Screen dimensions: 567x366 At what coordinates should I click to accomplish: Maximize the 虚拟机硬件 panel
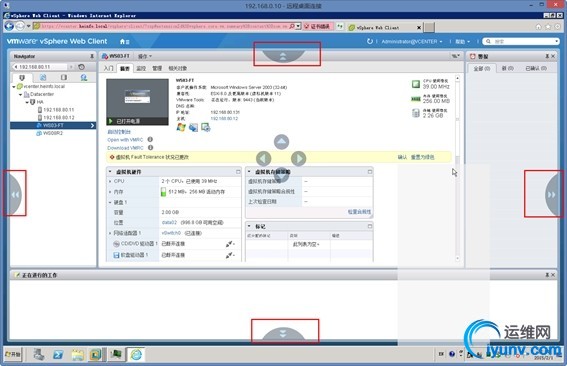[238, 172]
